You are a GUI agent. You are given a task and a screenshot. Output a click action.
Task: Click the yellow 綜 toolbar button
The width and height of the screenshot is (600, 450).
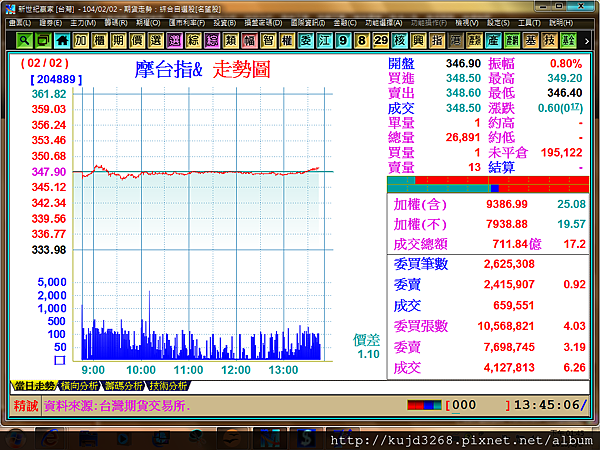tap(193, 40)
